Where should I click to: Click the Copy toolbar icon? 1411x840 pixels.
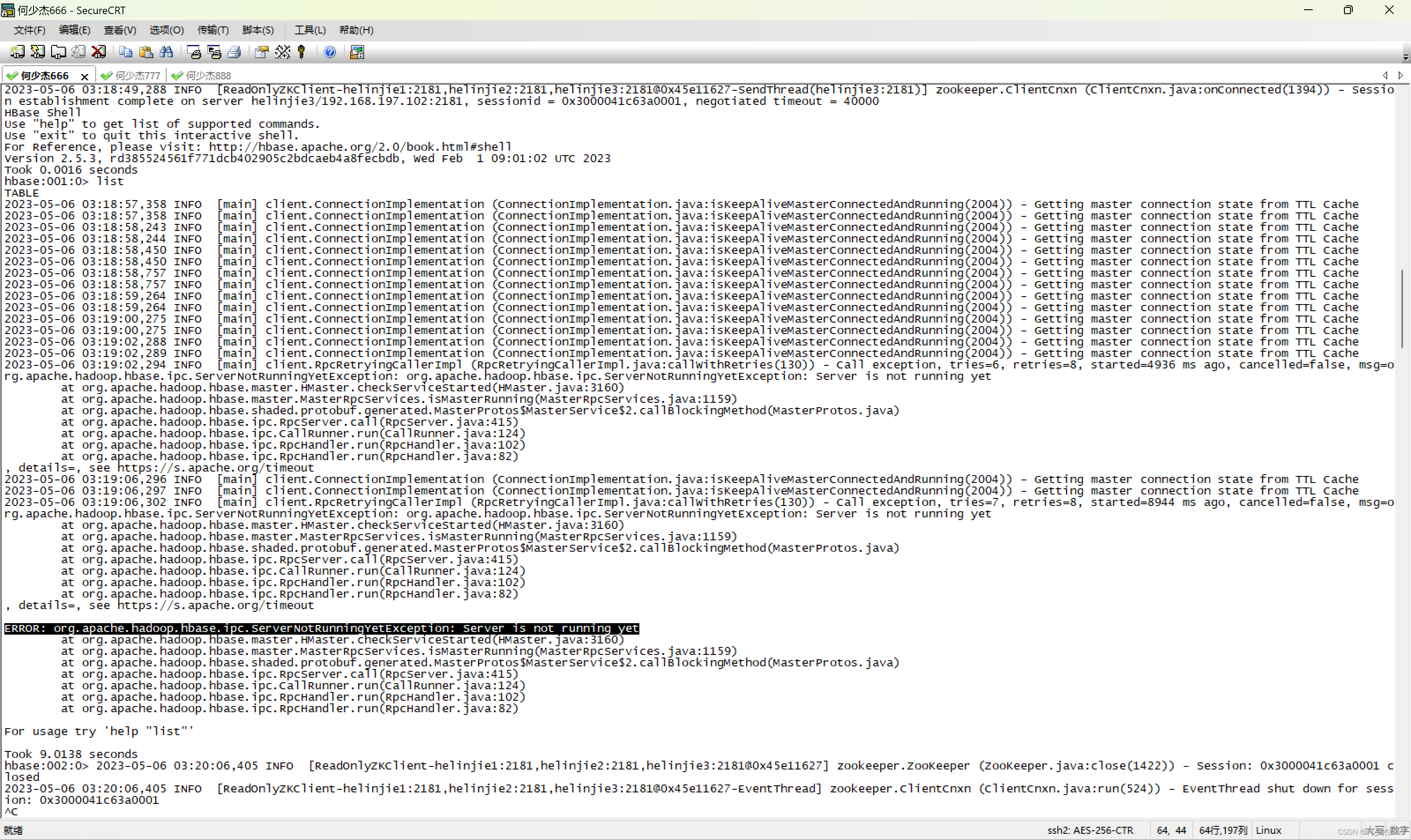click(126, 52)
